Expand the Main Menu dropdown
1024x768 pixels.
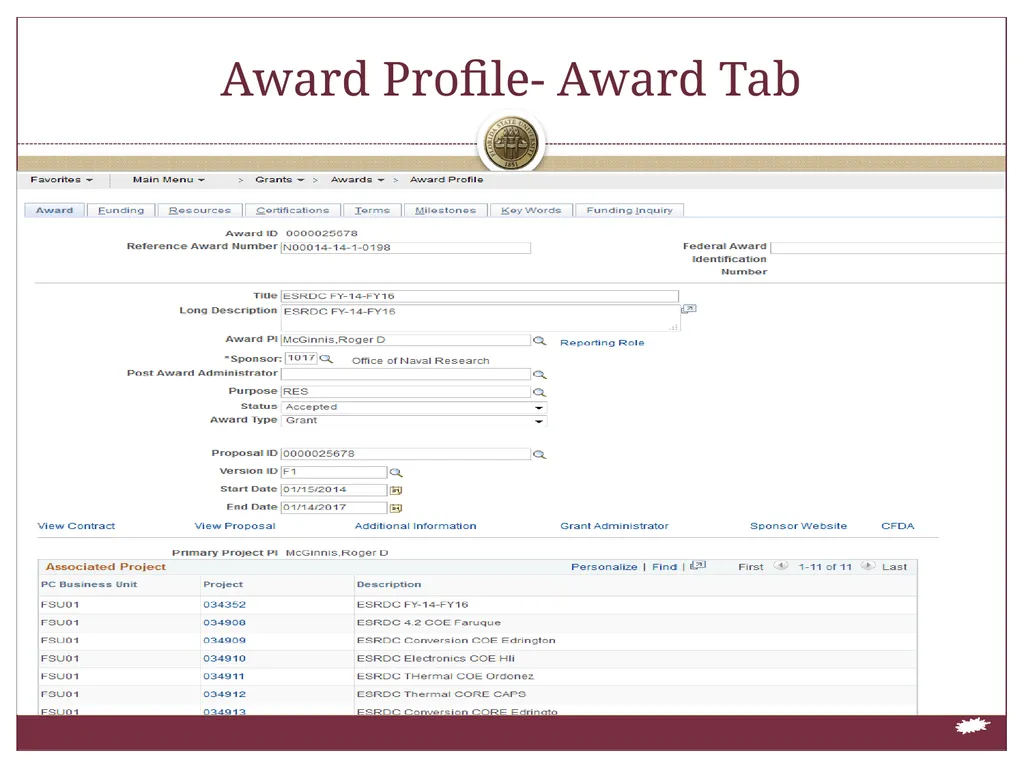point(168,180)
